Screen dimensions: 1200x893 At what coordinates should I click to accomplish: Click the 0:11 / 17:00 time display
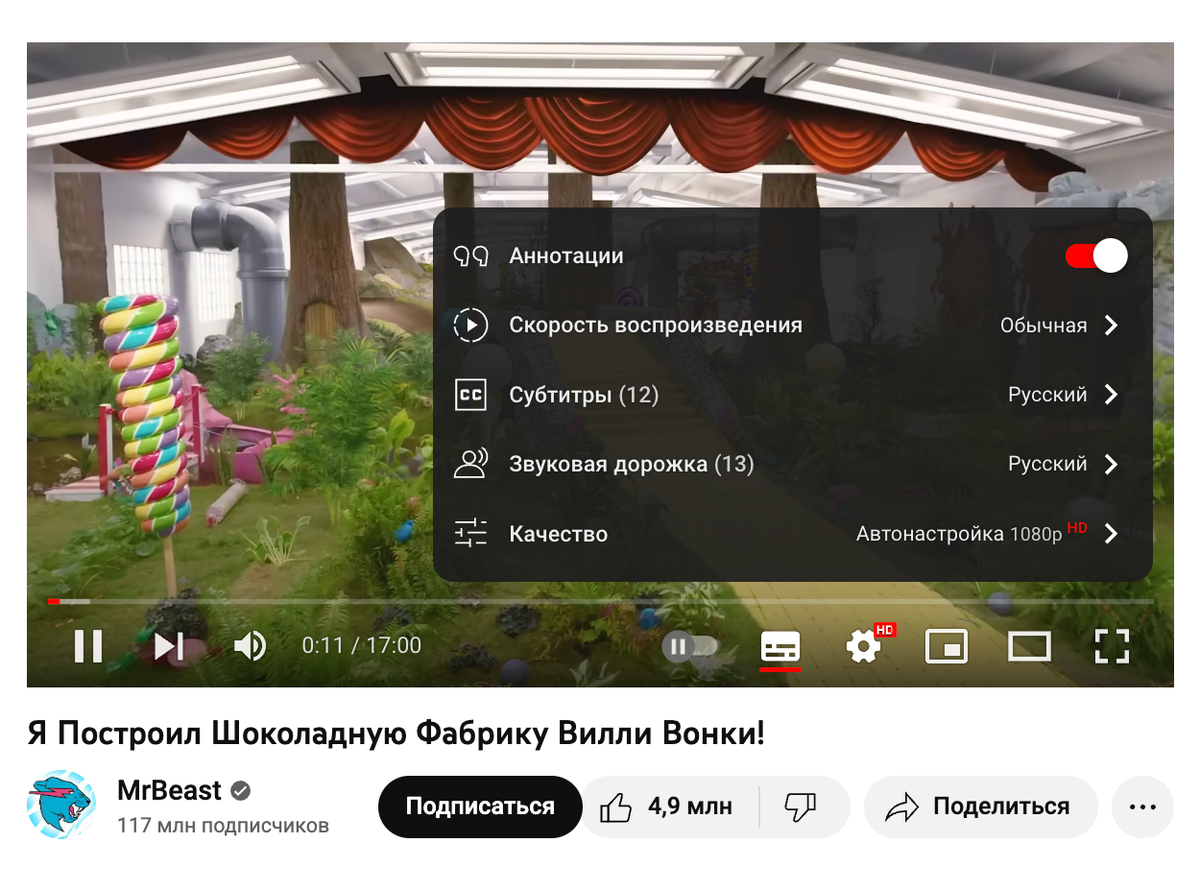(x=362, y=646)
